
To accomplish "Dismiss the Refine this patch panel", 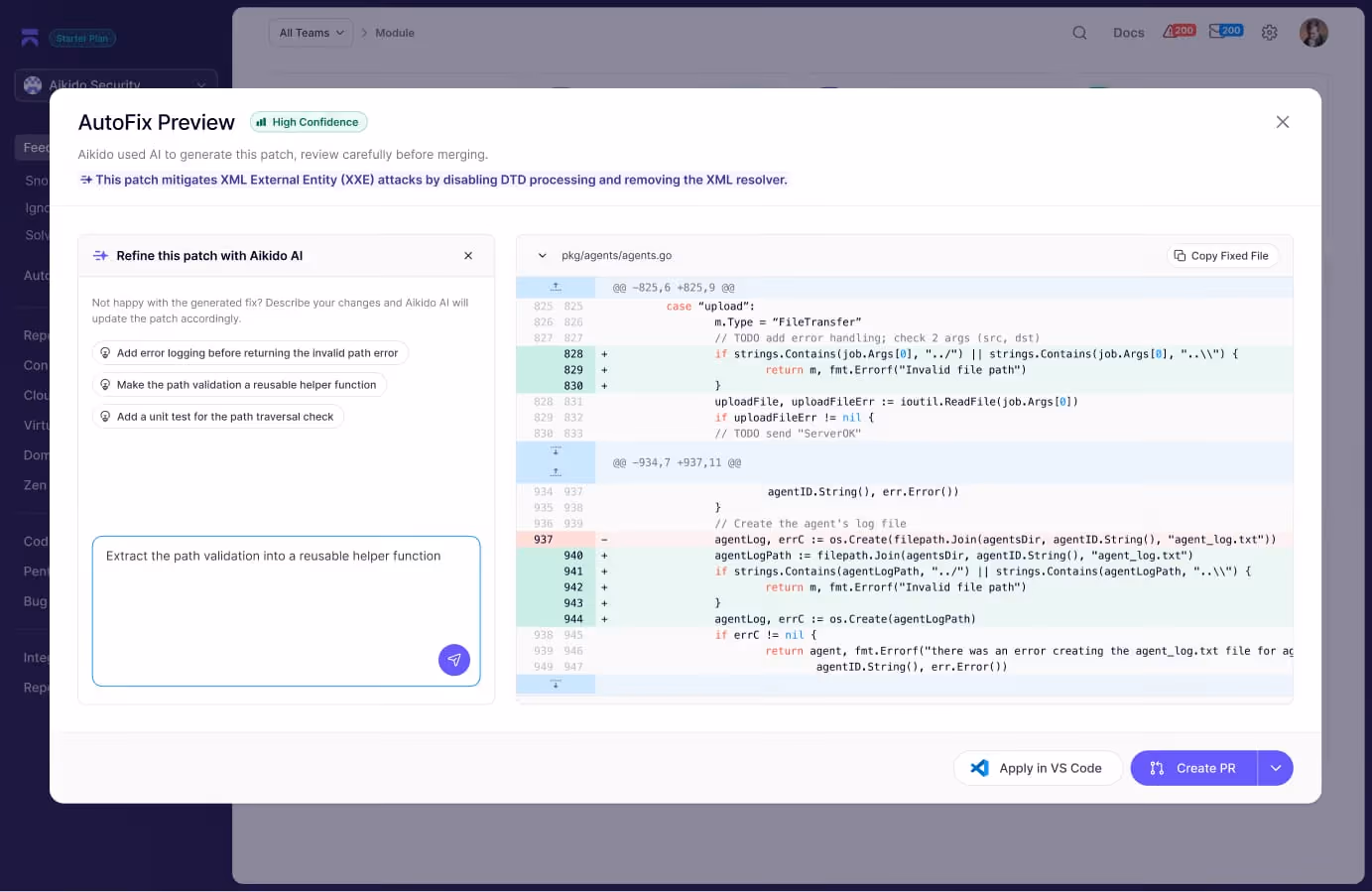I will pyautogui.click(x=468, y=255).
